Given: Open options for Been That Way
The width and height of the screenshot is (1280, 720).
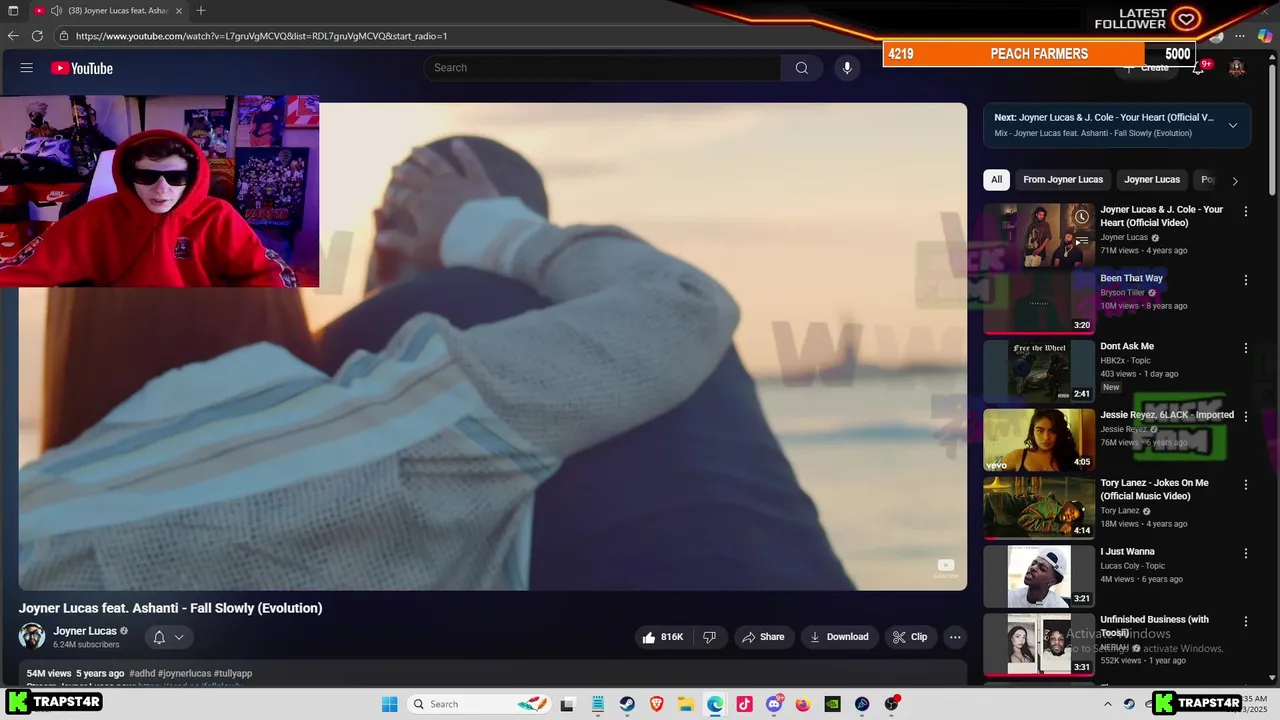Looking at the screenshot, I should pyautogui.click(x=1246, y=280).
